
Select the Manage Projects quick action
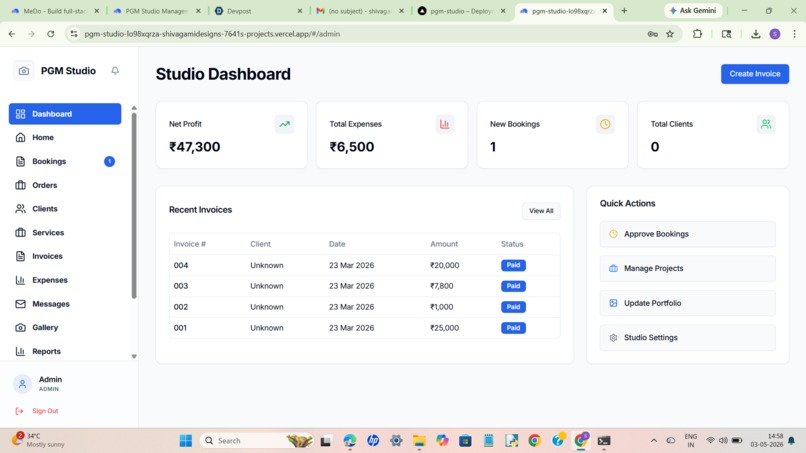687,268
